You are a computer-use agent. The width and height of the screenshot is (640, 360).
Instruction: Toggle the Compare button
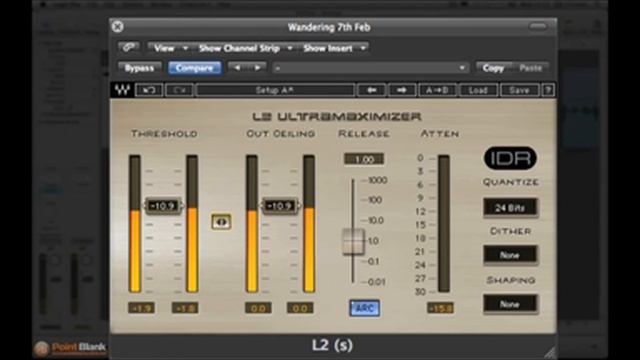click(x=195, y=68)
